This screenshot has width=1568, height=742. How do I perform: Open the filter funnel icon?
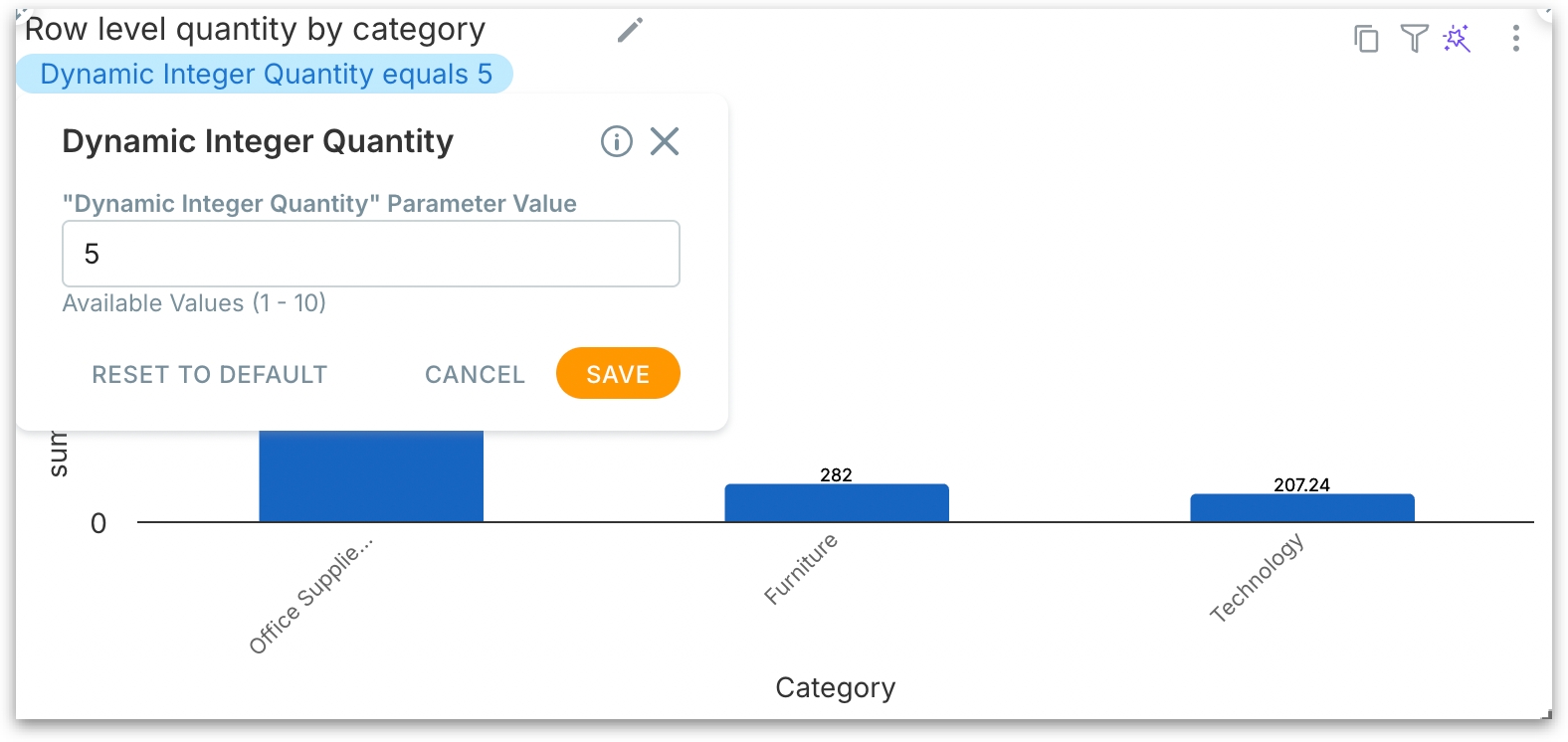[1414, 39]
